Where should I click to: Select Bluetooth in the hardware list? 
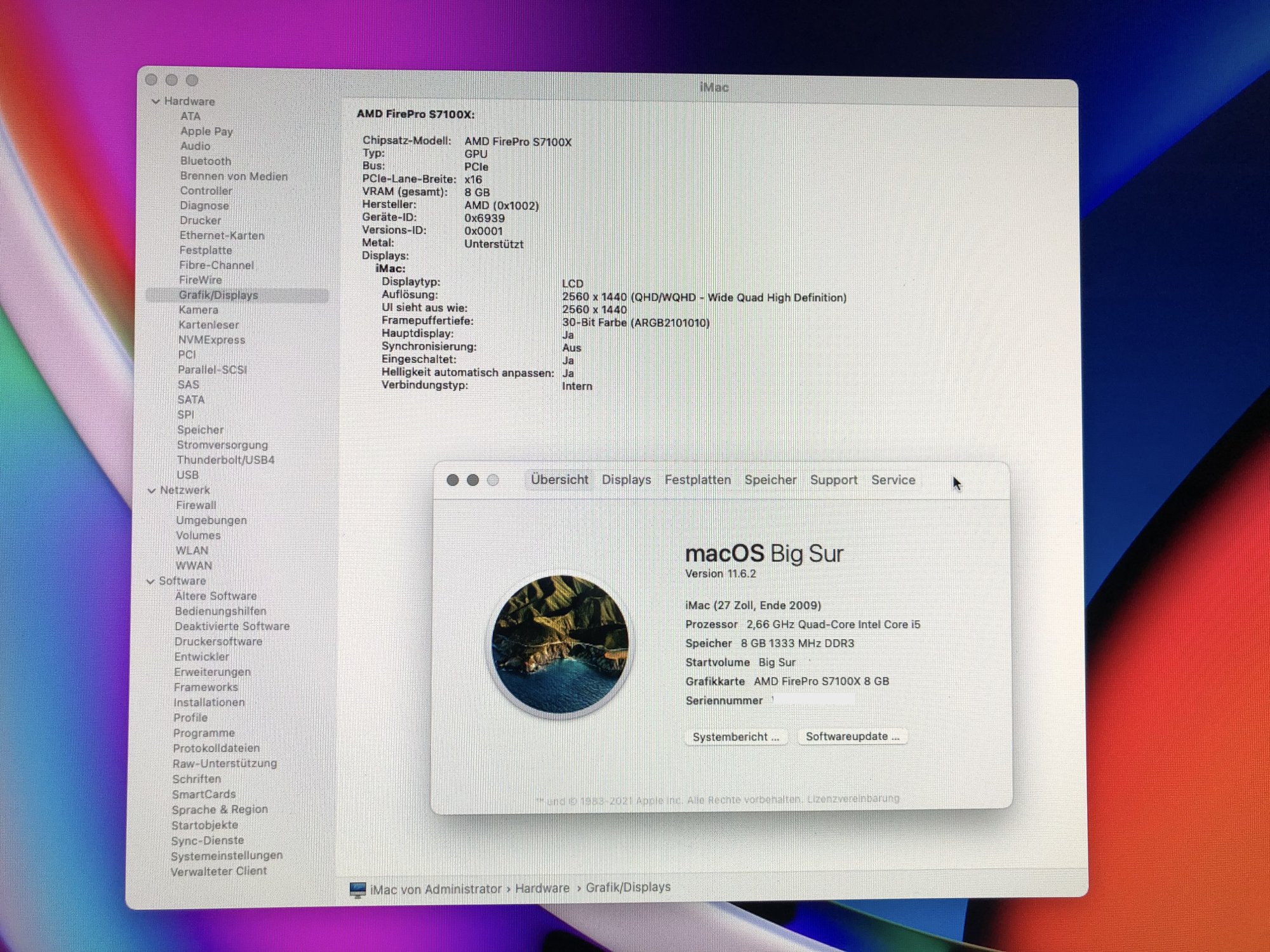click(205, 161)
